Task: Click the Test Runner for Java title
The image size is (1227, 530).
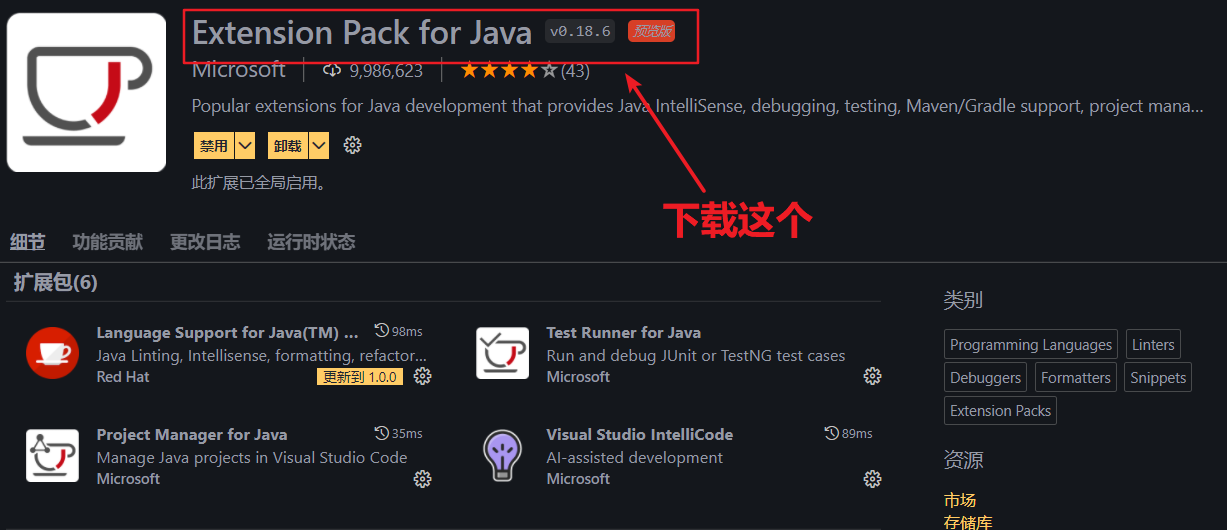Action: (x=624, y=333)
